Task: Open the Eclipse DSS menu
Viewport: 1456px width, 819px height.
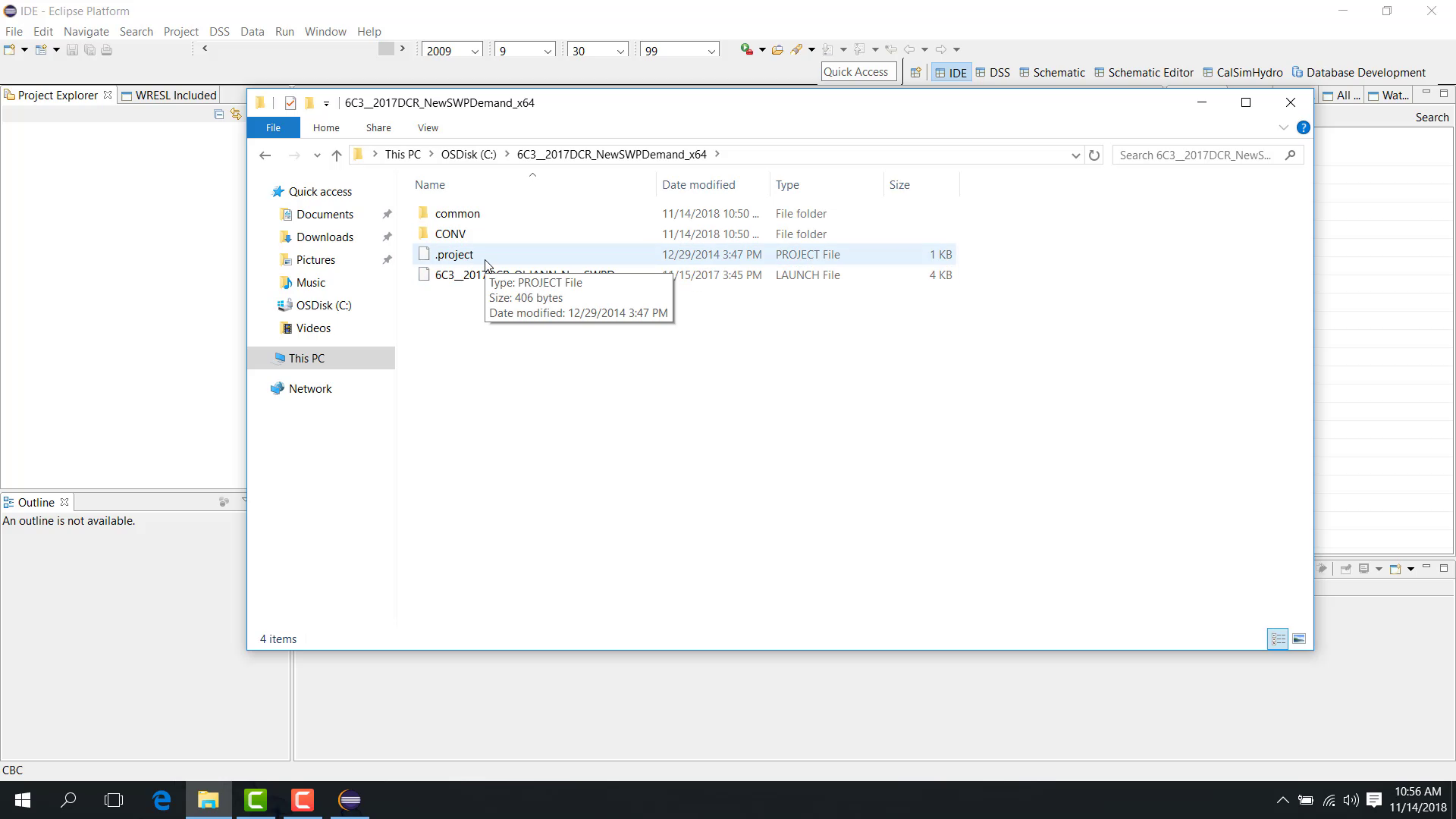Action: coord(219,32)
